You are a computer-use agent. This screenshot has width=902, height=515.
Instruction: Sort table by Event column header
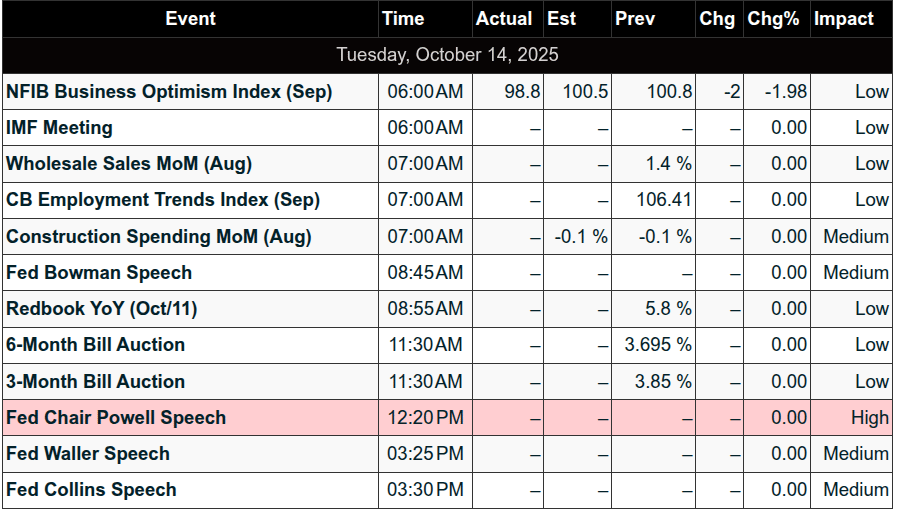[x=190, y=19]
